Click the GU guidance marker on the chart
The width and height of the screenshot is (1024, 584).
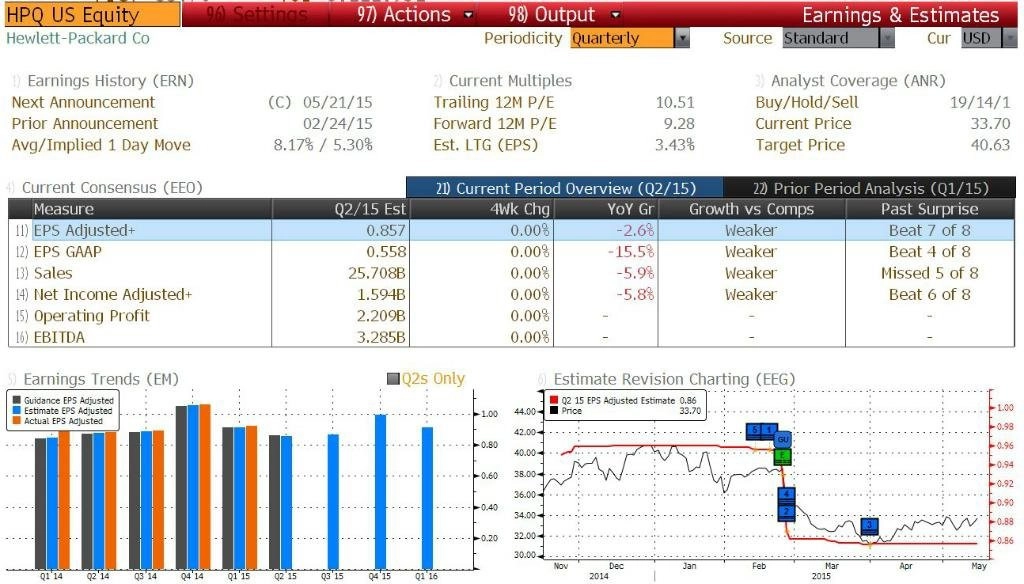pyautogui.click(x=782, y=440)
